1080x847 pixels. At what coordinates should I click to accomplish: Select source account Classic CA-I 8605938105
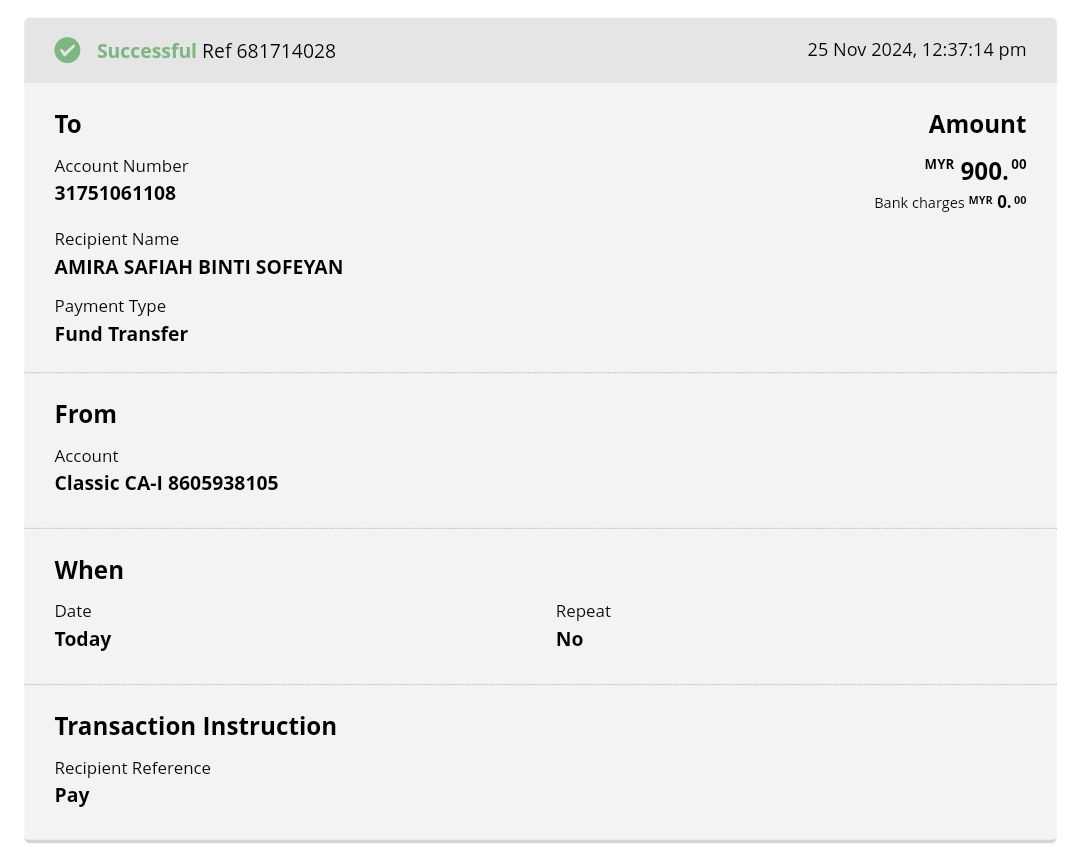tap(166, 483)
